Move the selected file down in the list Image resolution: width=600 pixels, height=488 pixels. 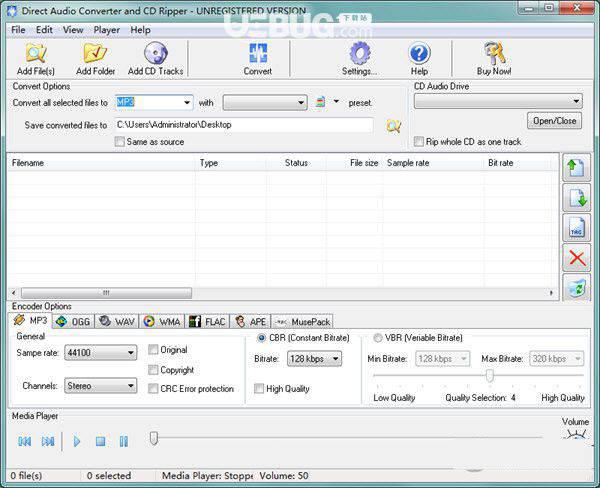(576, 197)
